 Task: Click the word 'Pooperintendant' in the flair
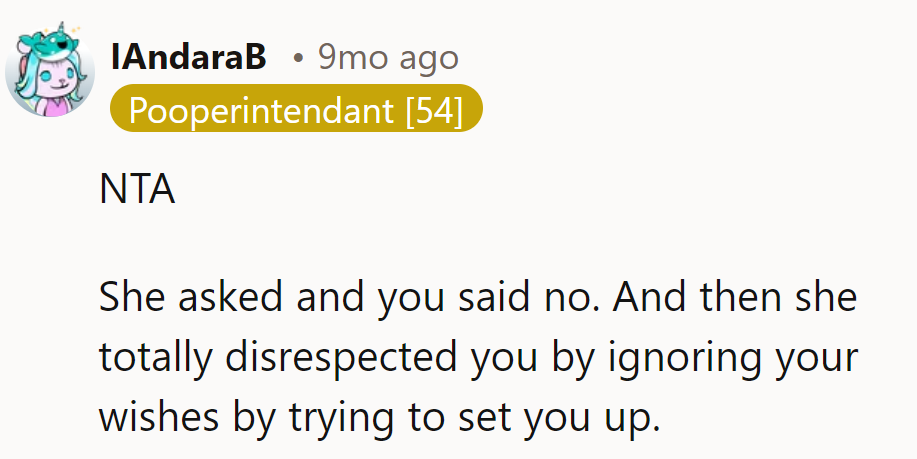tap(261, 110)
